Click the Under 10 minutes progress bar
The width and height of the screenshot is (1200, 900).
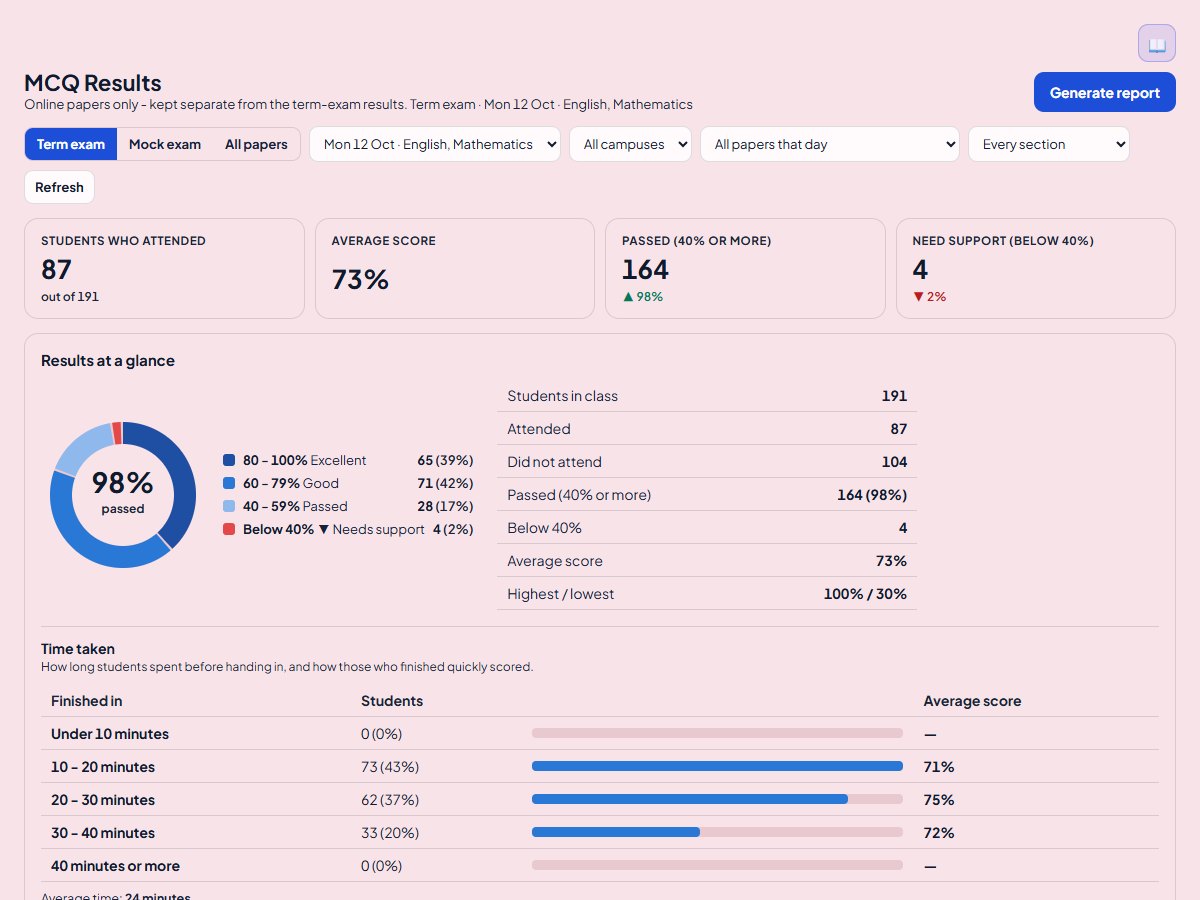coord(717,733)
